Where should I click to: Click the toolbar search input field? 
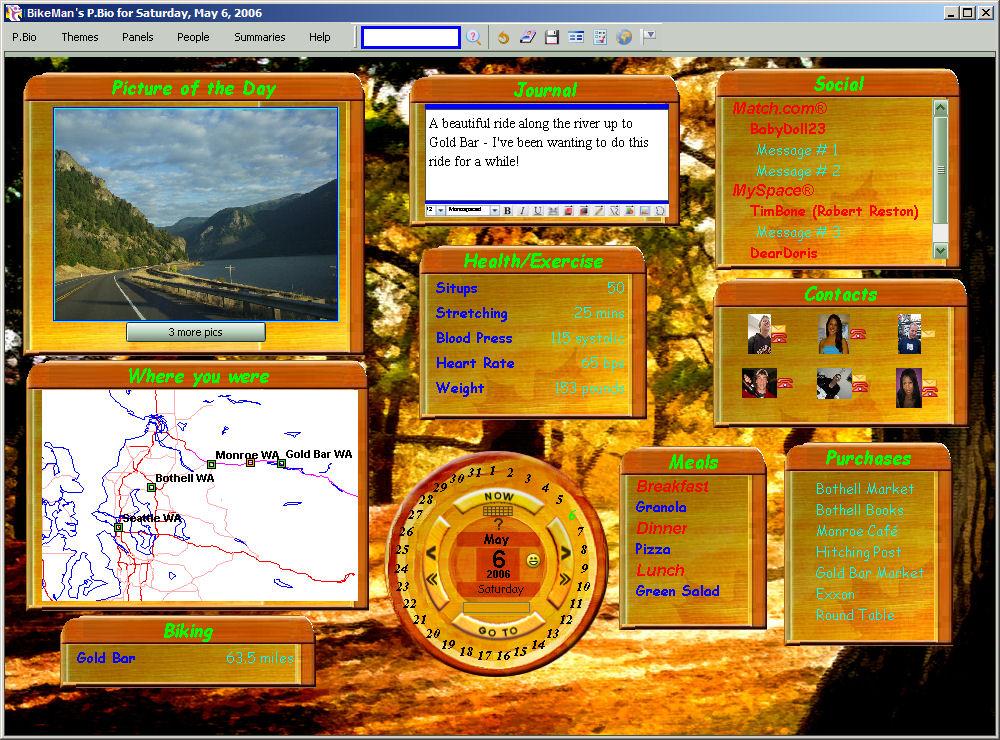point(410,37)
